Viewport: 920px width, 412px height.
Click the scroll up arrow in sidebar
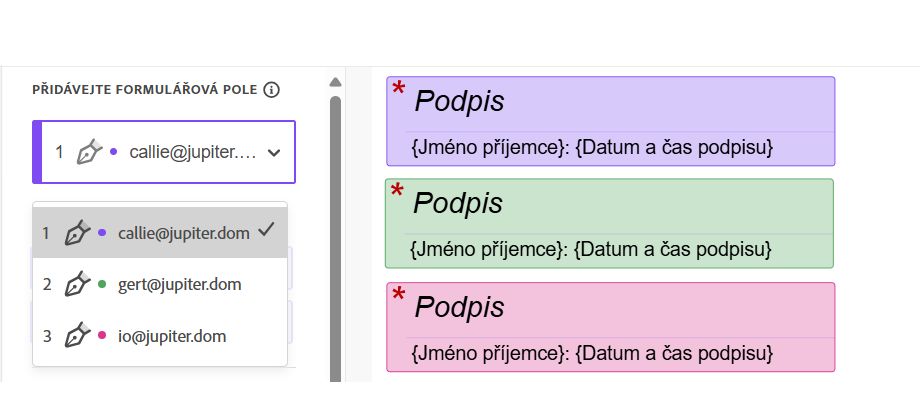(335, 82)
